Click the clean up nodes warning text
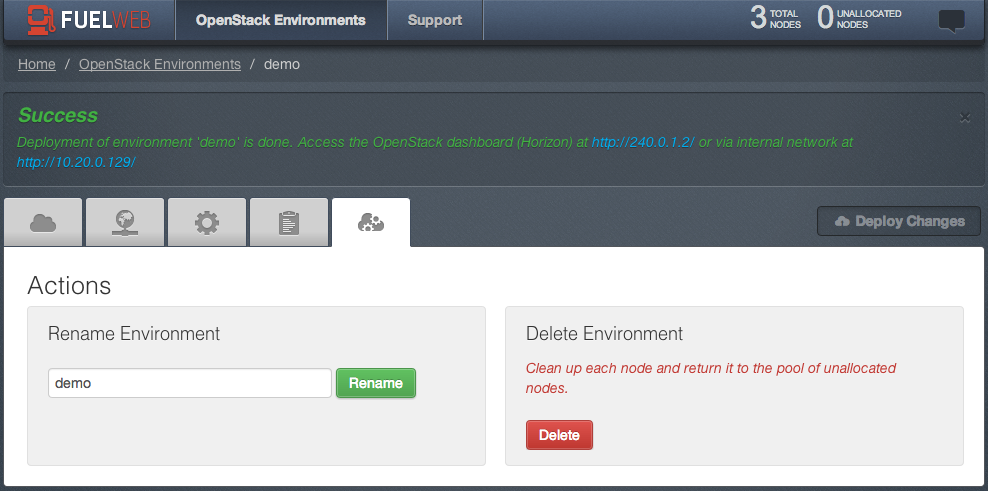Image resolution: width=988 pixels, height=491 pixels. tap(711, 378)
